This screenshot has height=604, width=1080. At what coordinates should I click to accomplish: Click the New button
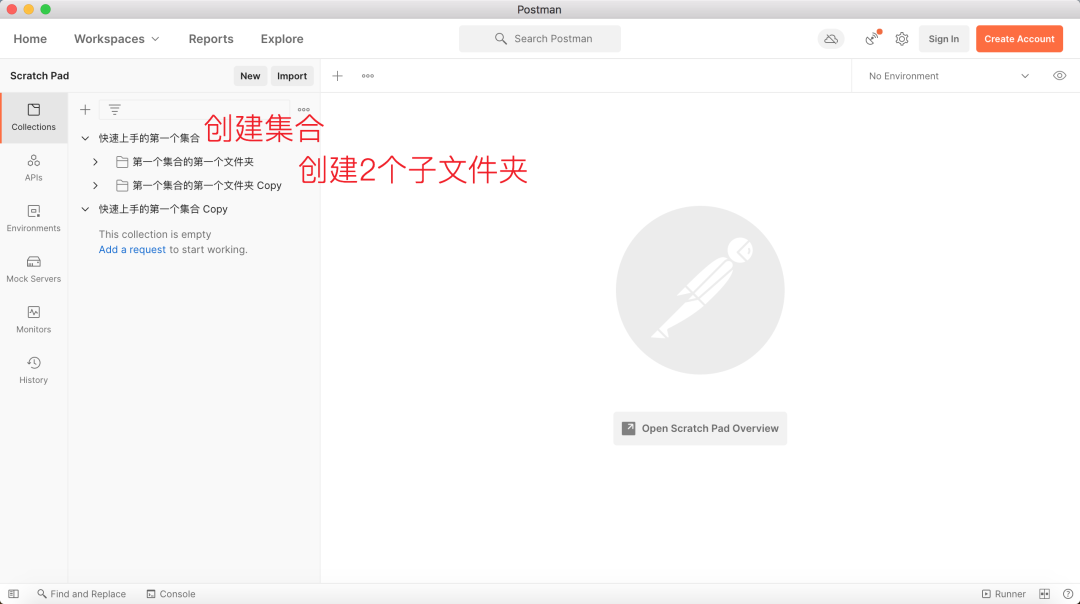tap(250, 76)
